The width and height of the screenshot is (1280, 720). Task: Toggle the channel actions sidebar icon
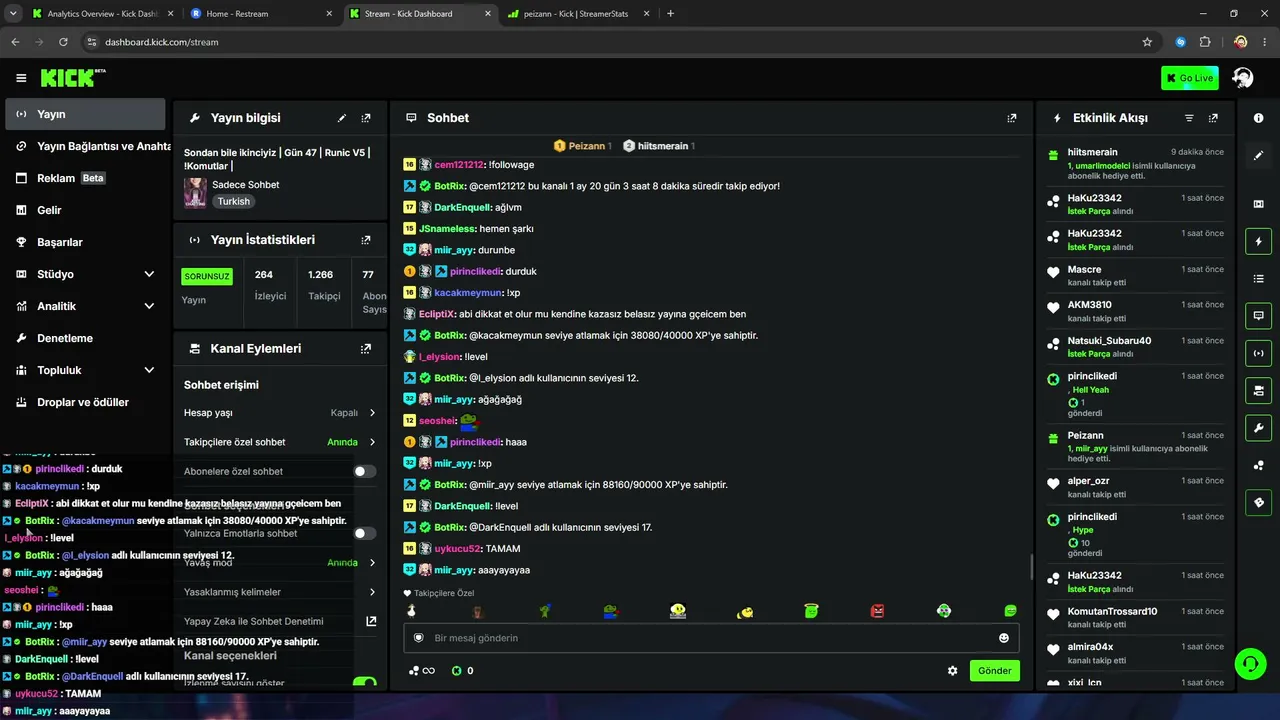tap(1258, 390)
